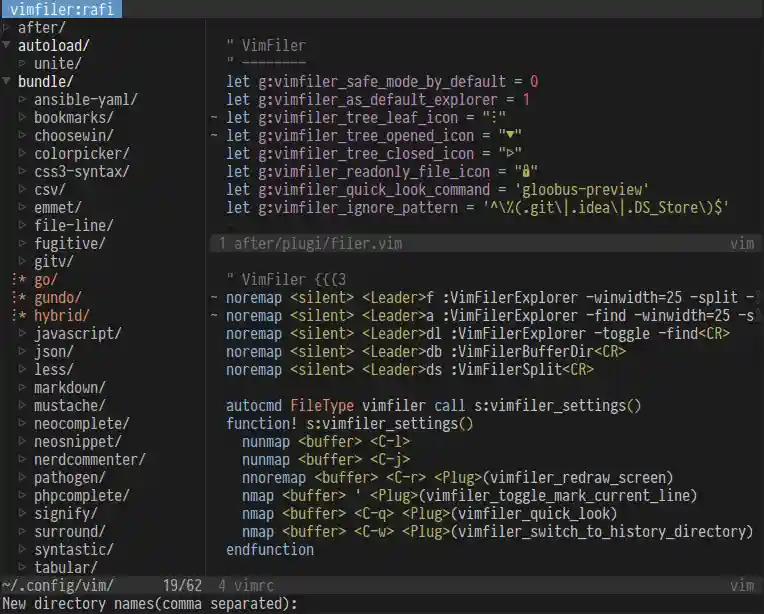Expand the less/ folder arrow
The height and width of the screenshot is (614, 764).
pos(22,369)
